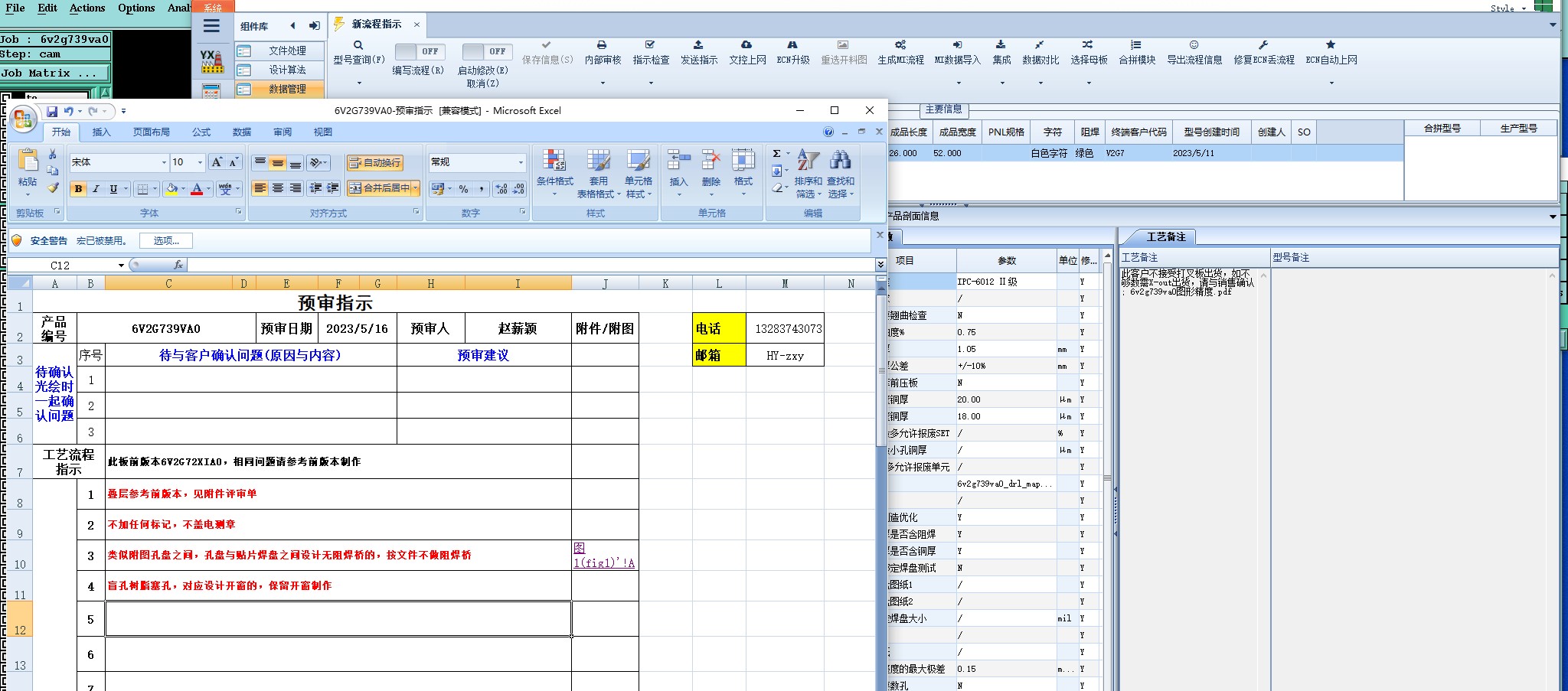This screenshot has height=691, width=1568.
Task: Toggle 启动修改(E) OFF switch
Action: 487,51
